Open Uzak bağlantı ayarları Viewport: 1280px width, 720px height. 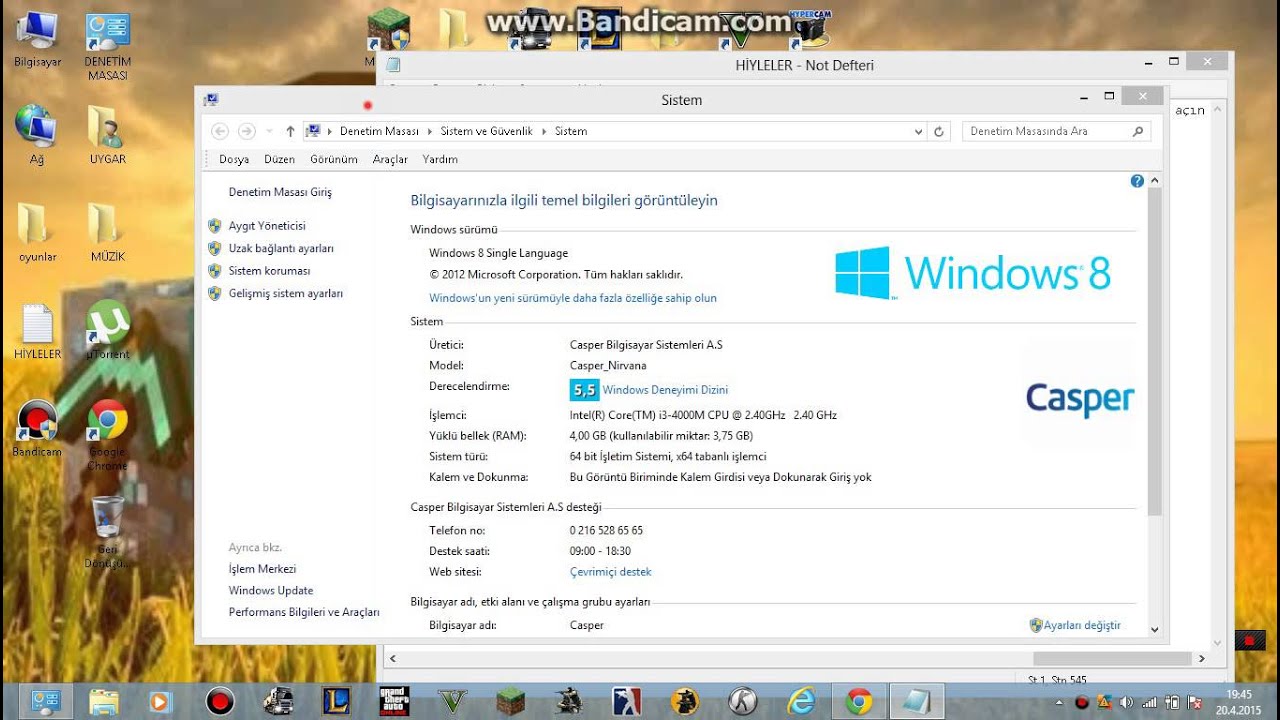point(281,248)
